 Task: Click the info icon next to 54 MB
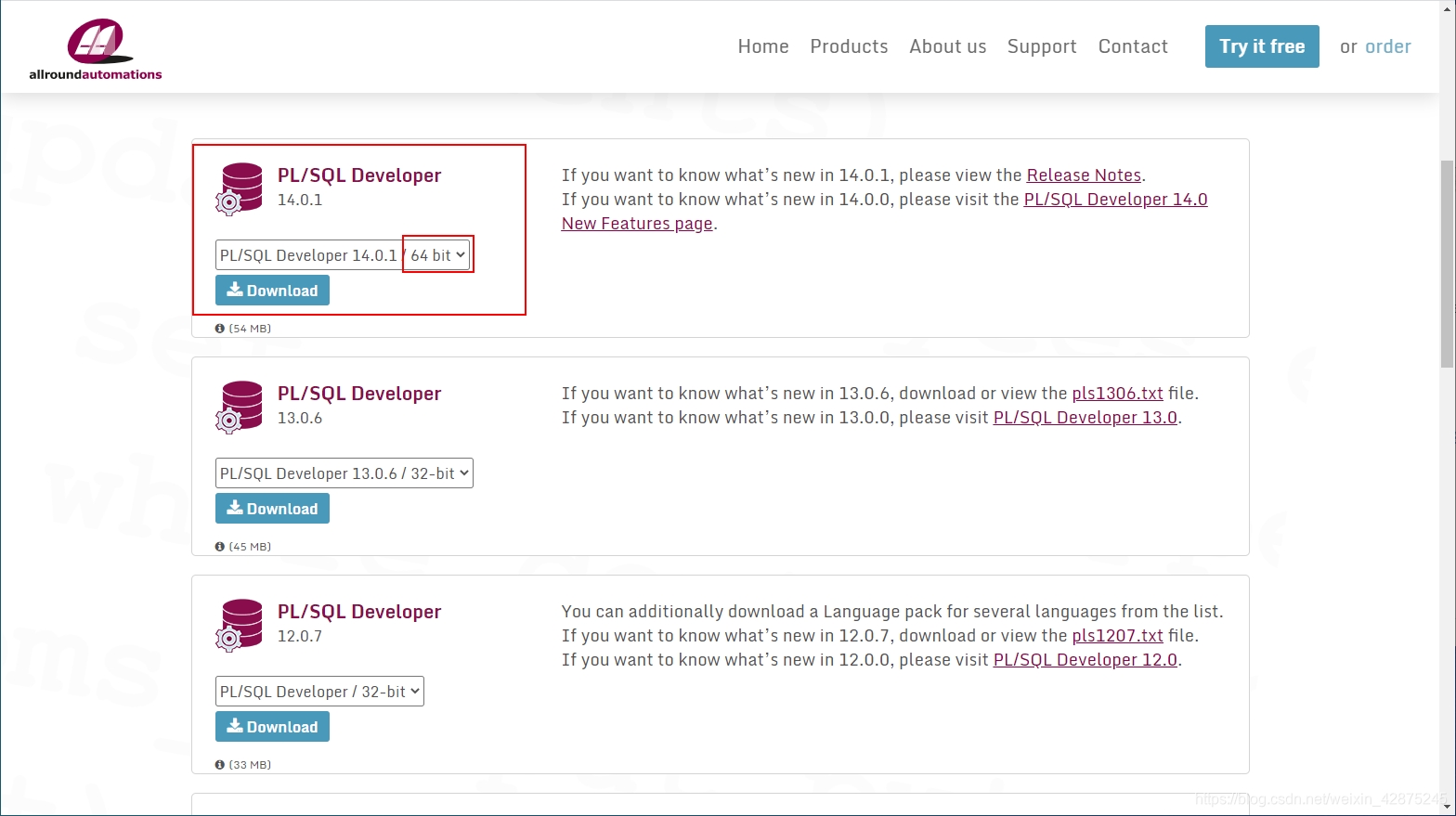pos(220,329)
